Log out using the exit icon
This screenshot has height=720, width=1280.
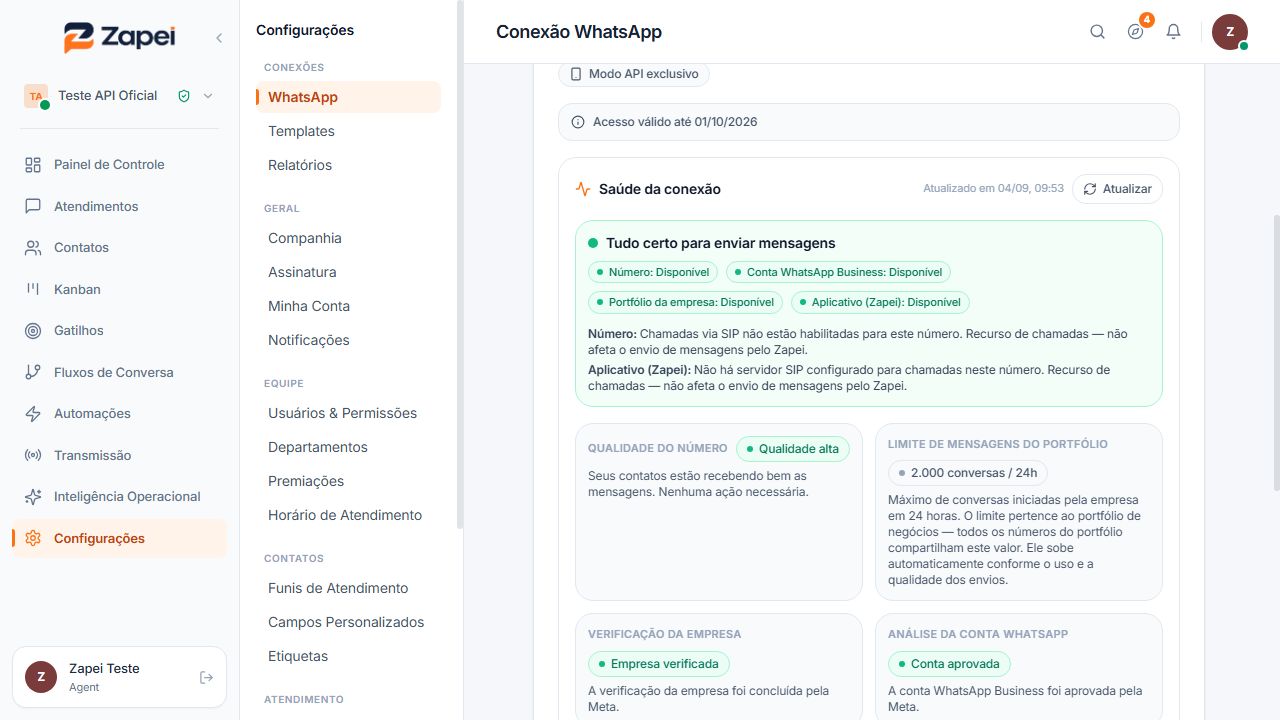click(207, 677)
